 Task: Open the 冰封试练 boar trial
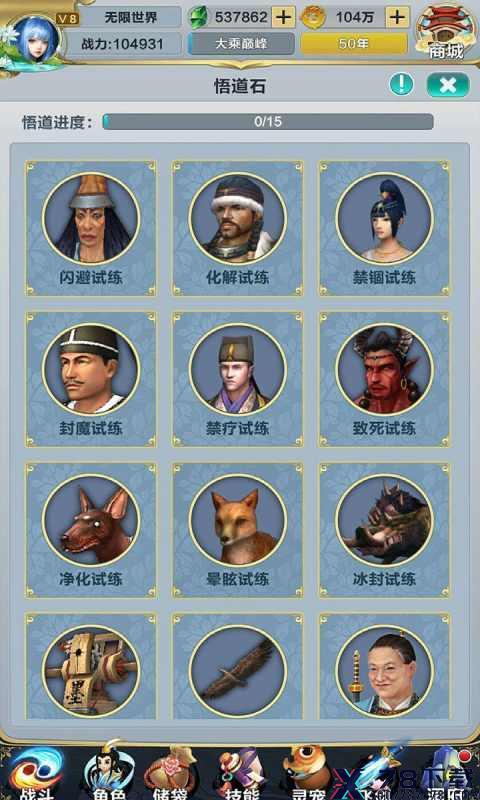pyautogui.click(x=385, y=530)
